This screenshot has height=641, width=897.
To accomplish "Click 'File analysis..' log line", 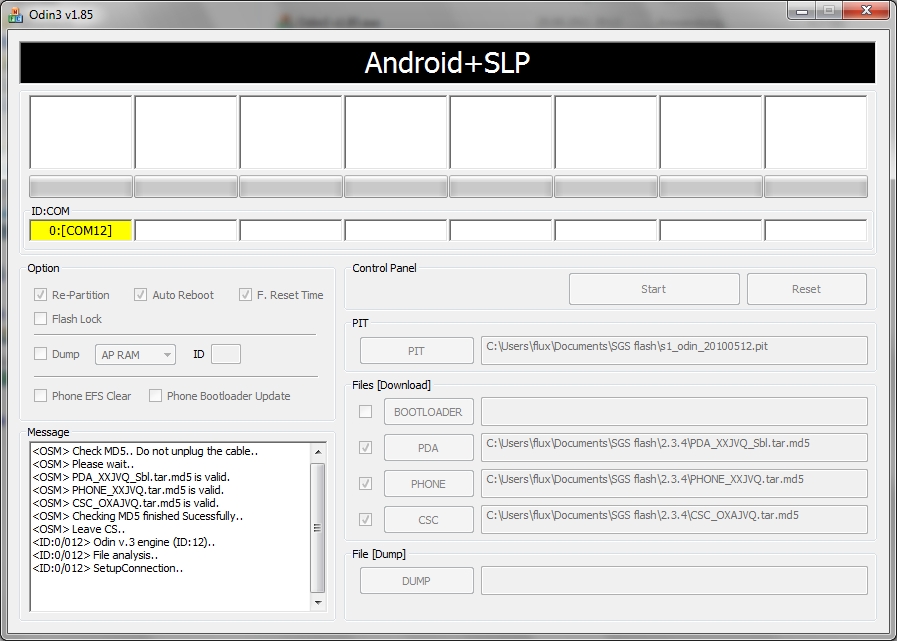I will [96, 555].
